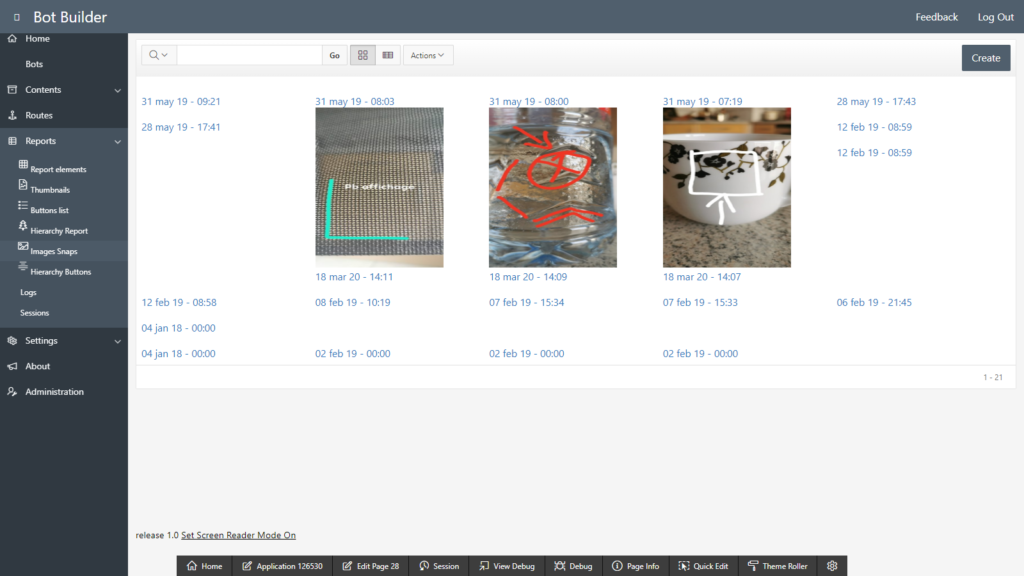Click Quick Edit in developer toolbar

(703, 566)
